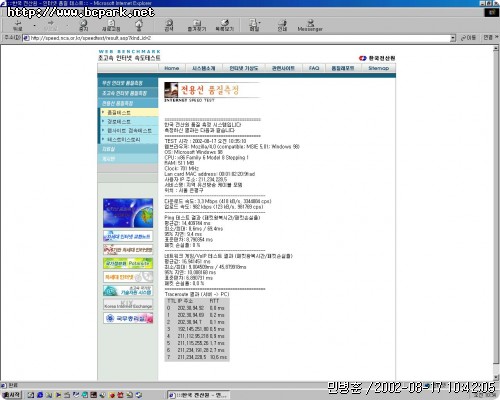Refresh the page using the toolbar icon
The height and width of the screenshot is (400, 500).
tap(111, 25)
